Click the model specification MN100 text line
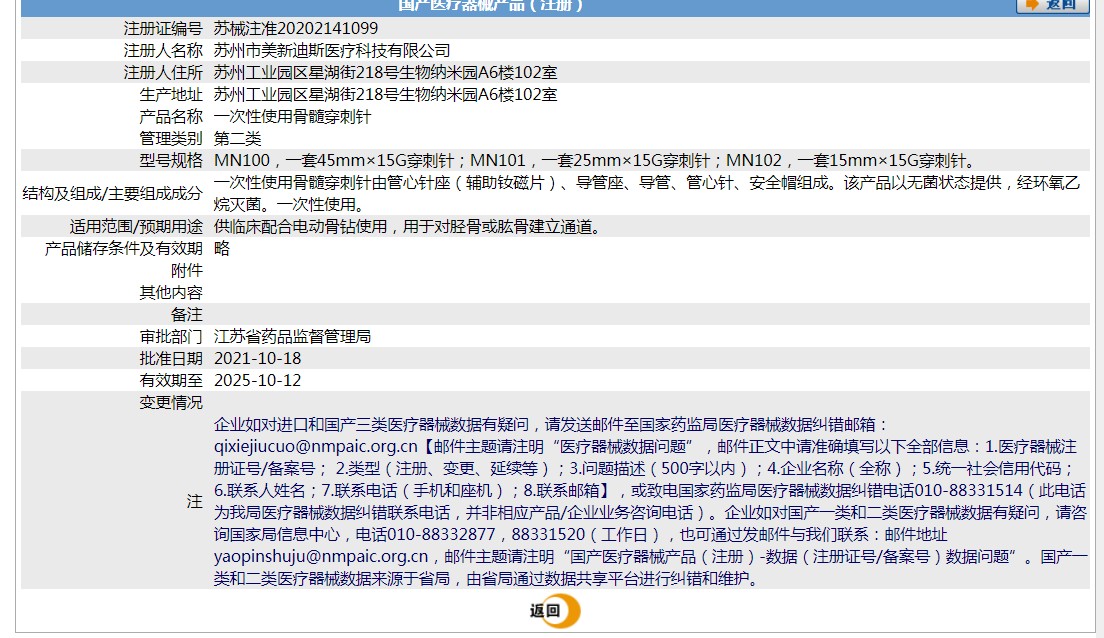This screenshot has height=638, width=1104. tap(594, 161)
